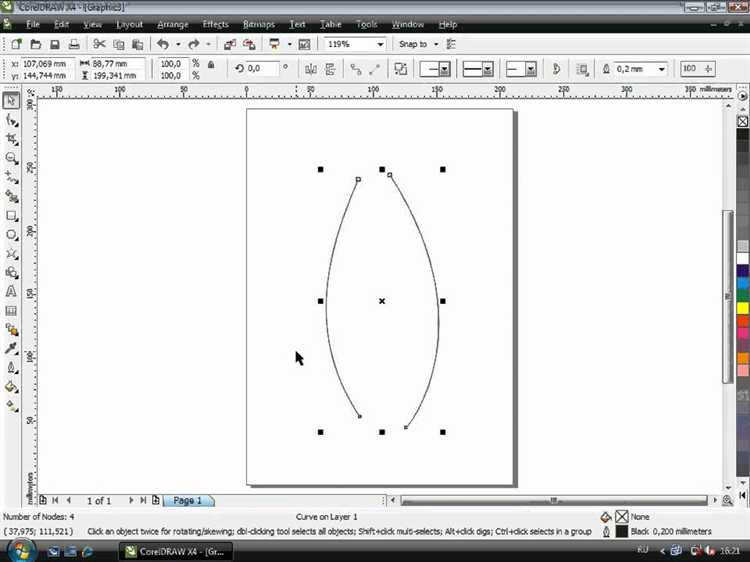Toggle wrap paragraph text button
750x562 pixels.
pos(582,69)
